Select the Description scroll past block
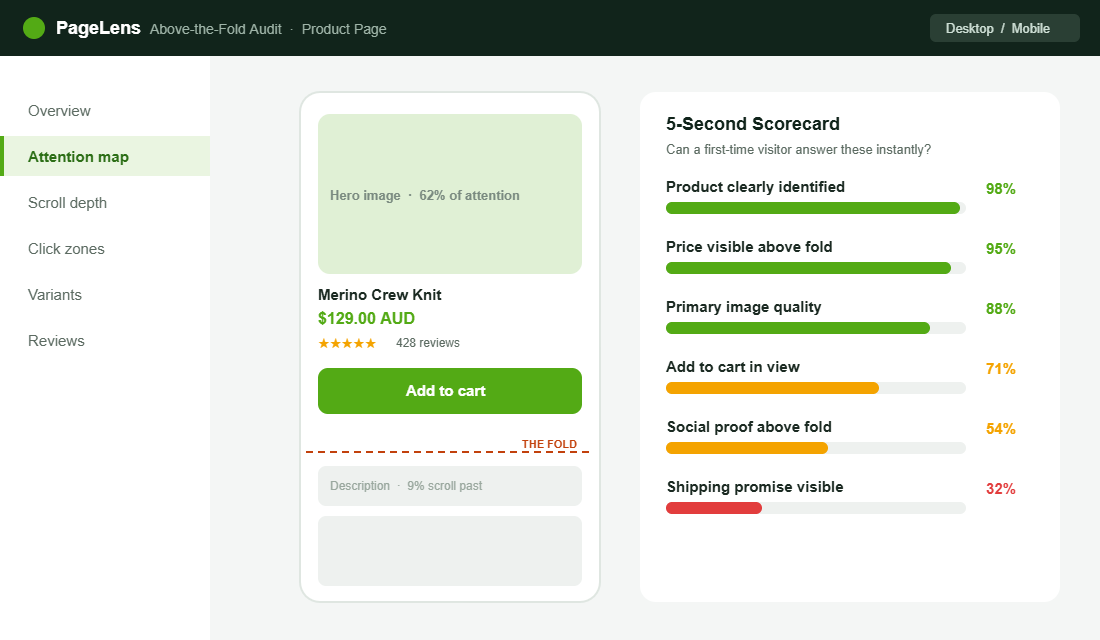Image resolution: width=1100 pixels, height=640 pixels. [450, 486]
